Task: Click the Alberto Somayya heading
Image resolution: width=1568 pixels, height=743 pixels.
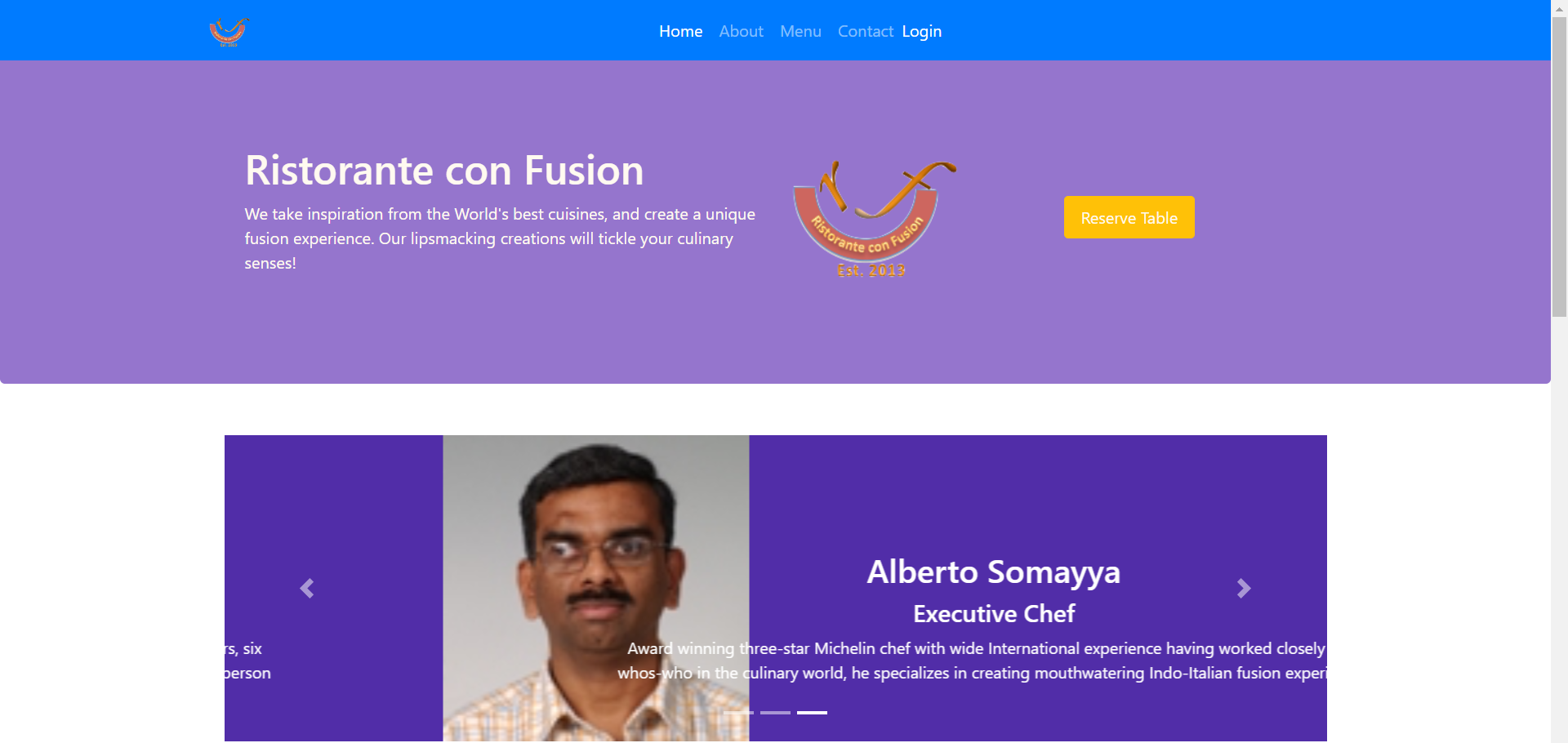Action: pyautogui.click(x=993, y=572)
